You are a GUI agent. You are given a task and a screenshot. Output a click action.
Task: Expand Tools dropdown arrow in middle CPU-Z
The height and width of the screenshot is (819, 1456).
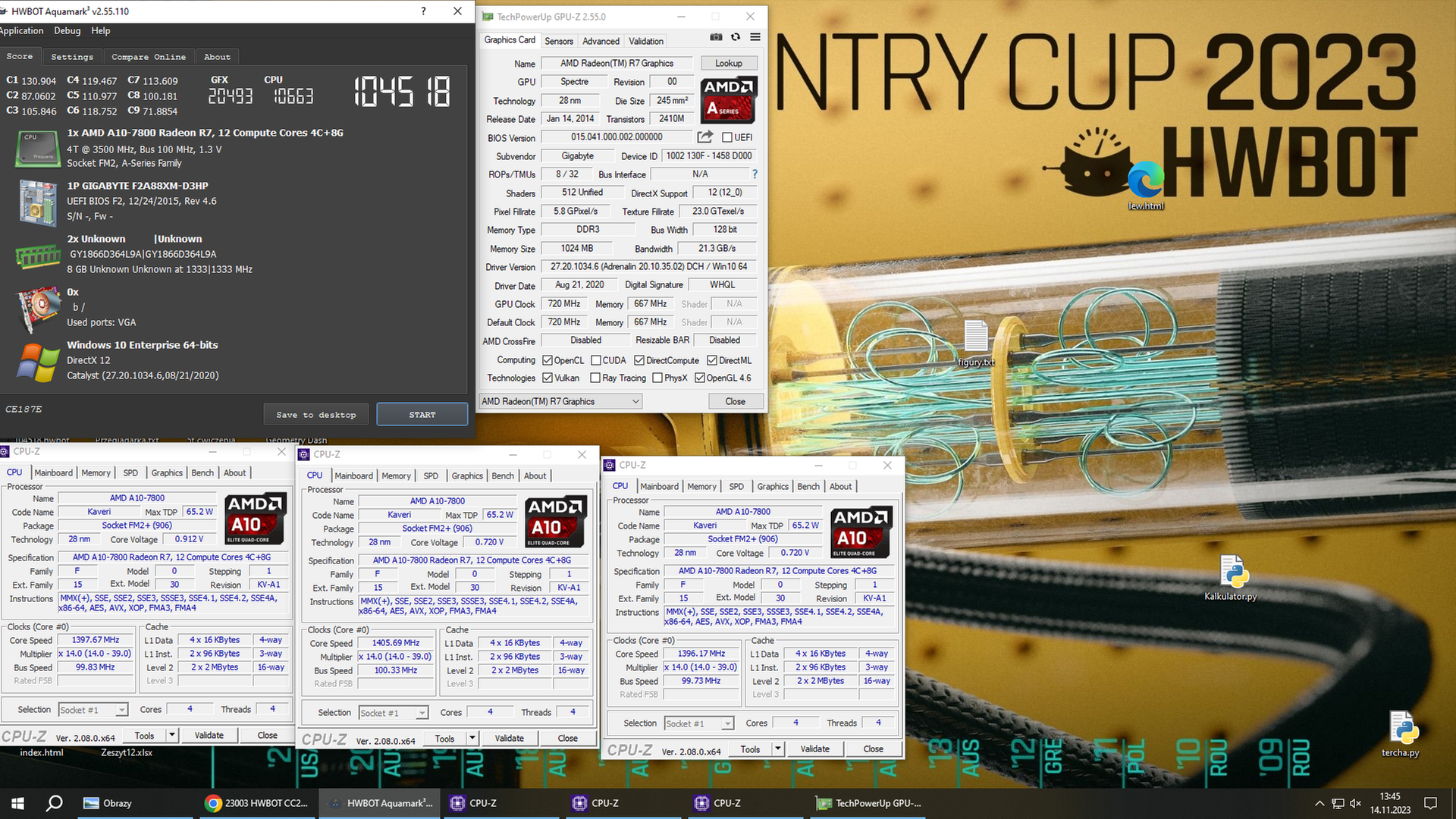pyautogui.click(x=472, y=738)
